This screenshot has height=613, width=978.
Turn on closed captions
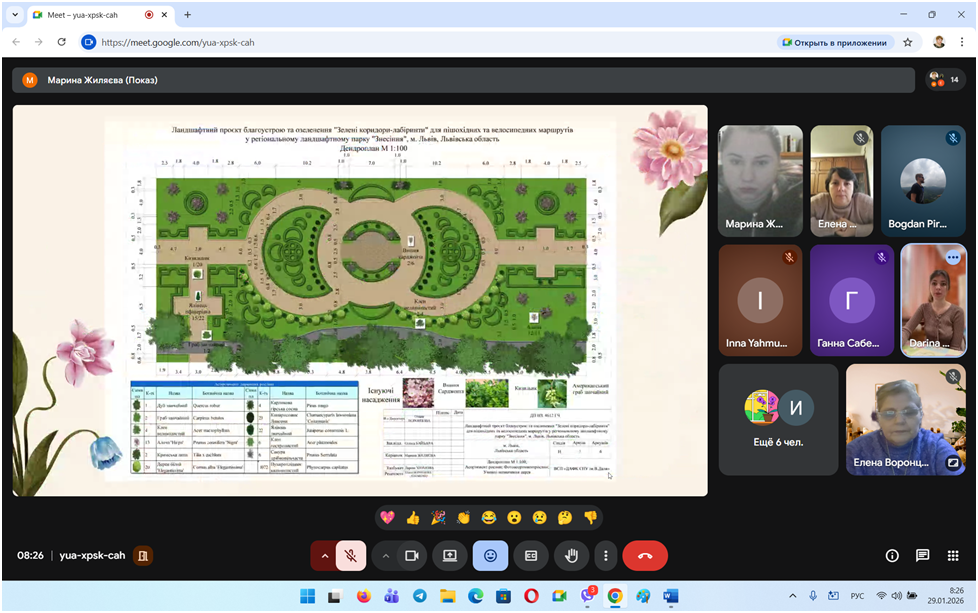click(532, 555)
